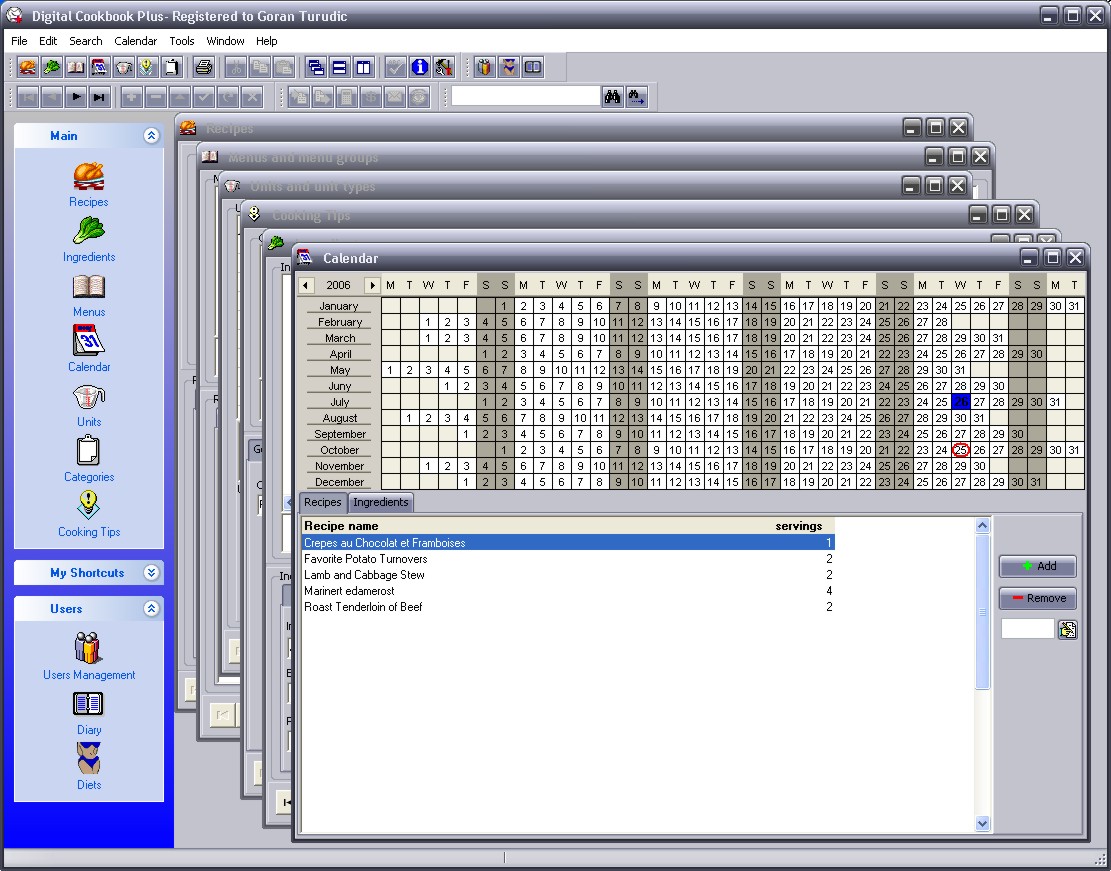Image resolution: width=1111 pixels, height=871 pixels.
Task: Select Roast Tenderloin of Beef recipe
Action: click(568, 607)
